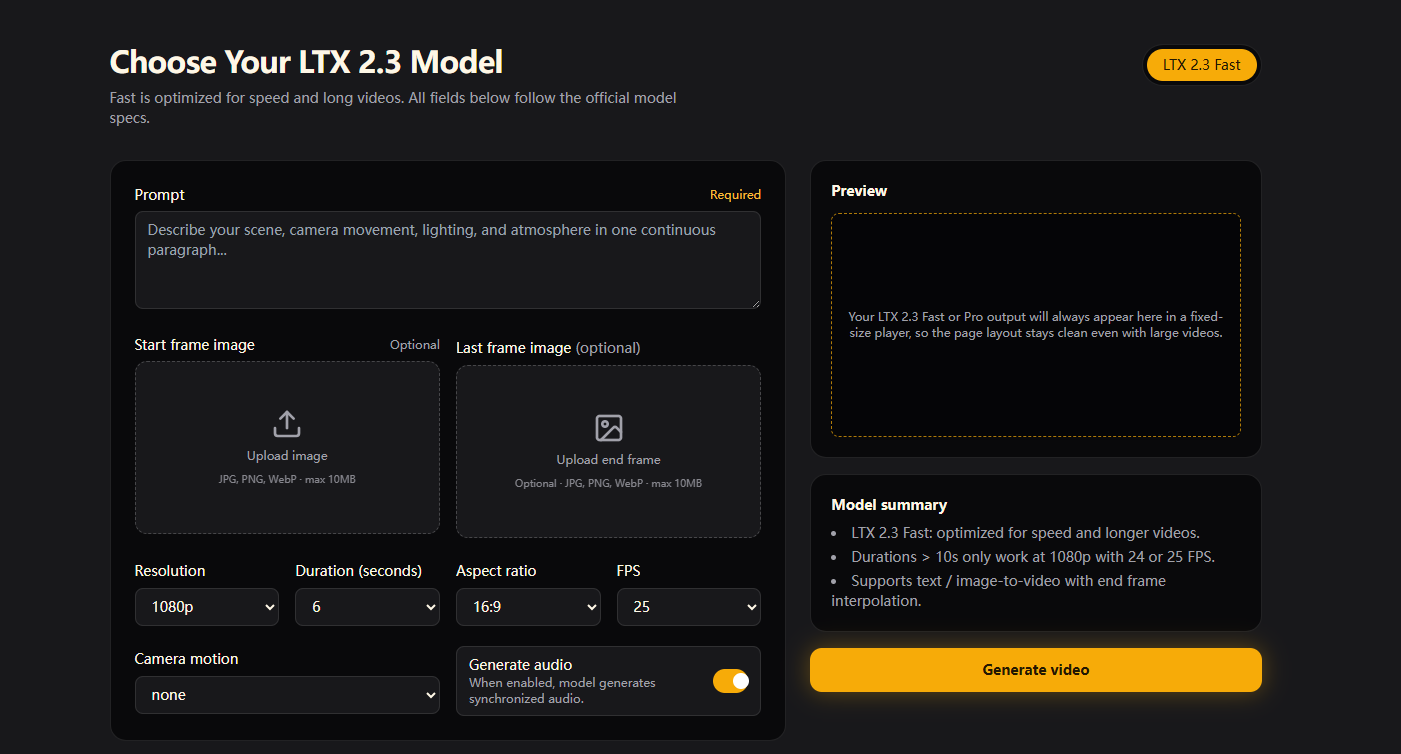Grab the prompt textarea resize handle

pyautogui.click(x=755, y=303)
